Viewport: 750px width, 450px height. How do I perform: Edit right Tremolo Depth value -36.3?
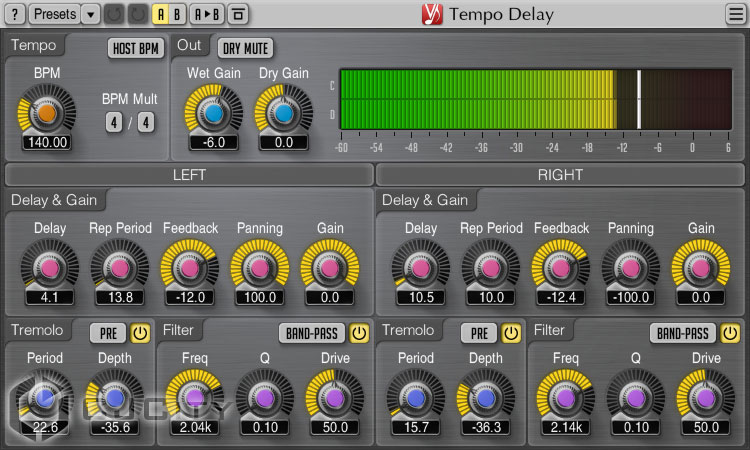(x=486, y=427)
